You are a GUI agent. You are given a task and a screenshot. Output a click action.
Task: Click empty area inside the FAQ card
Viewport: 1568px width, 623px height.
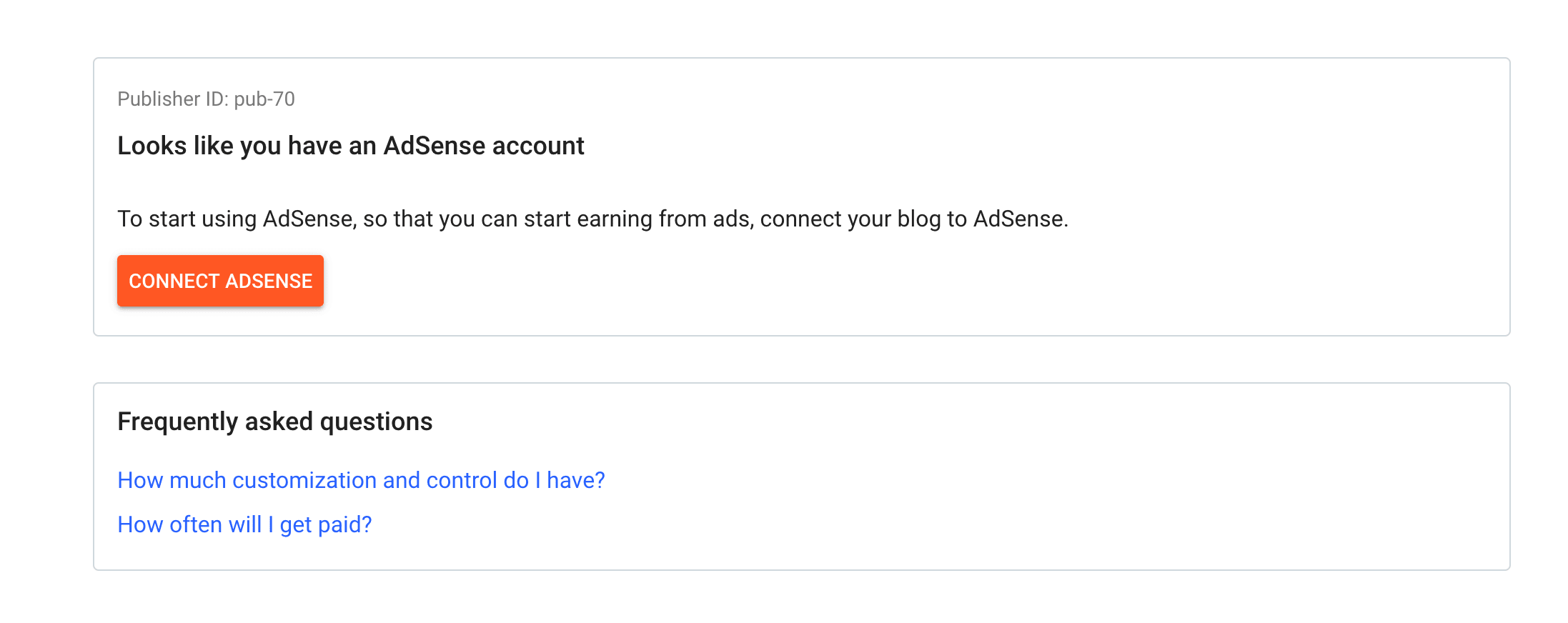pyautogui.click(x=1001, y=500)
